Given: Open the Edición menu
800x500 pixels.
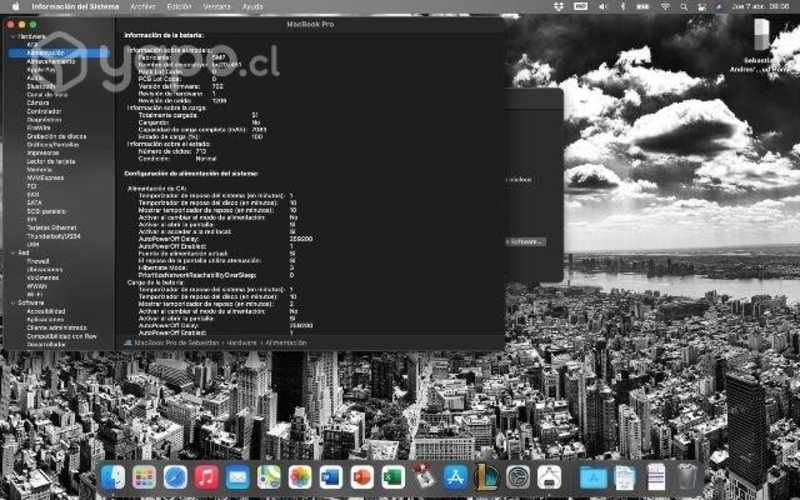Looking at the screenshot, I should tap(179, 7).
